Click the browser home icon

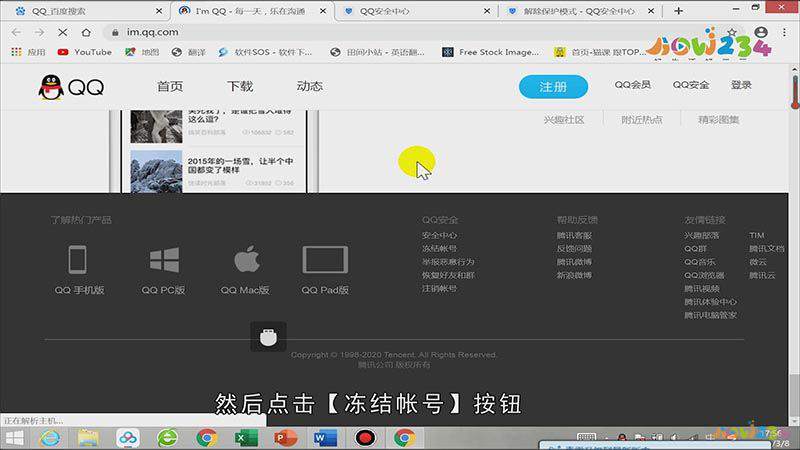pos(86,32)
